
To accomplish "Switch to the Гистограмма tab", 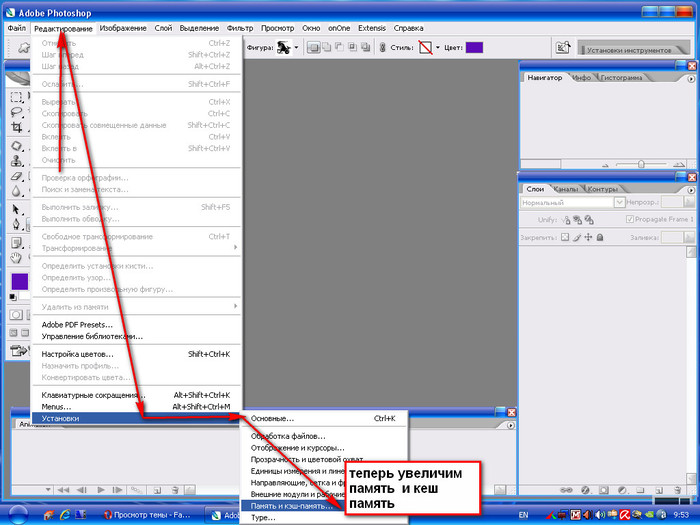I will pyautogui.click(x=621, y=78).
